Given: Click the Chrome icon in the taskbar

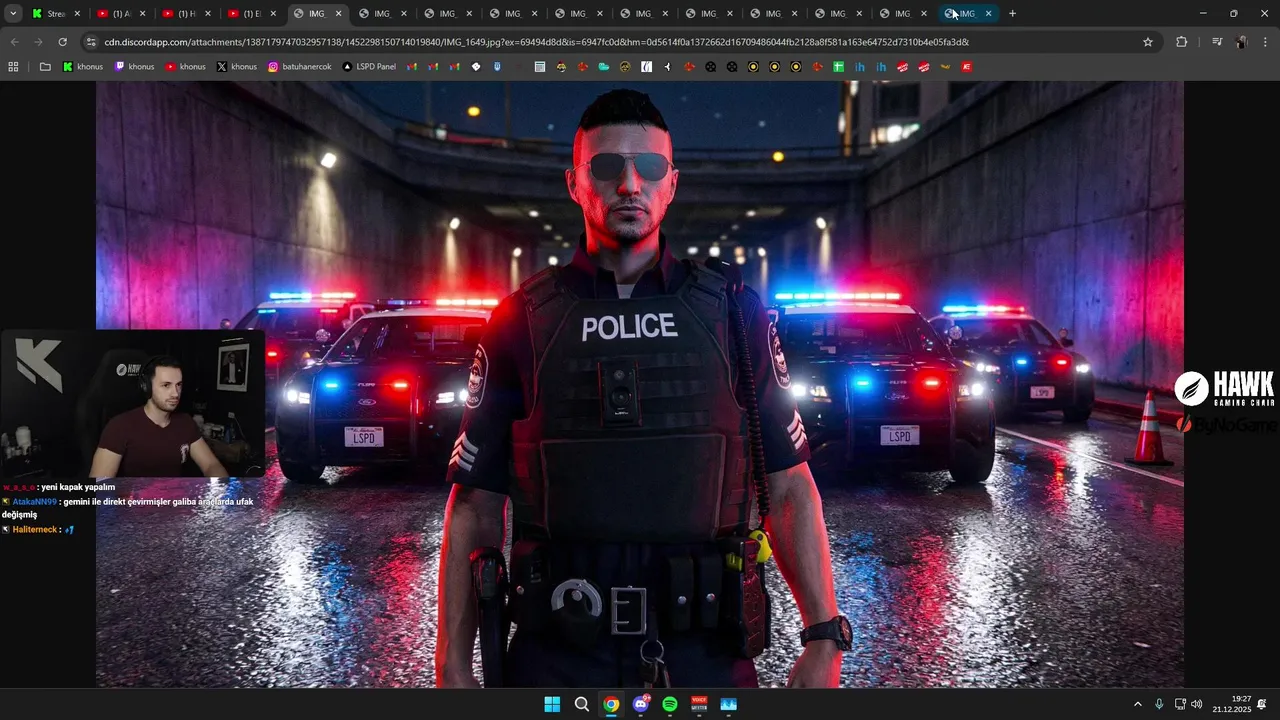Looking at the screenshot, I should (x=611, y=704).
